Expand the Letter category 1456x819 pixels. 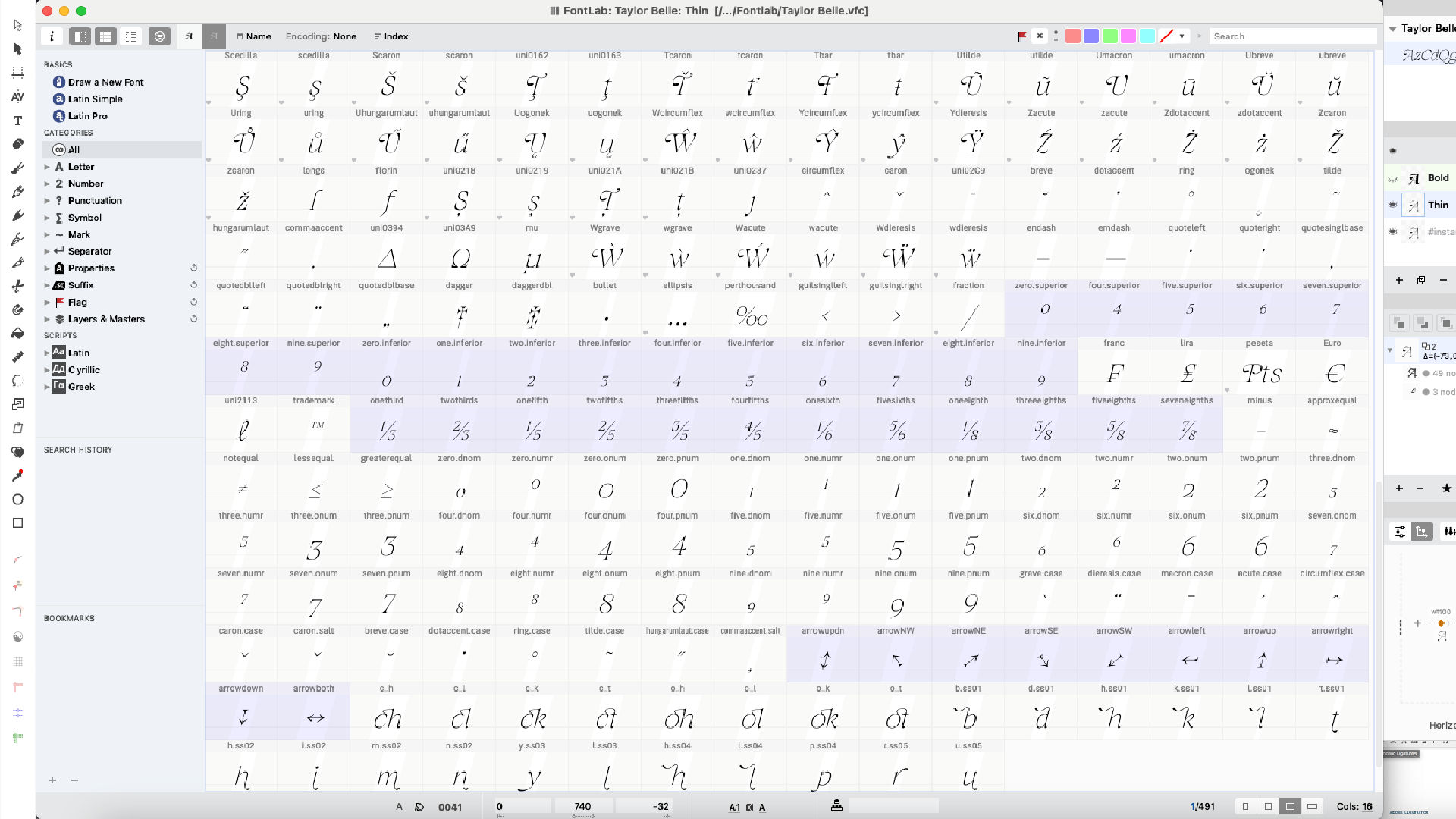click(x=47, y=167)
